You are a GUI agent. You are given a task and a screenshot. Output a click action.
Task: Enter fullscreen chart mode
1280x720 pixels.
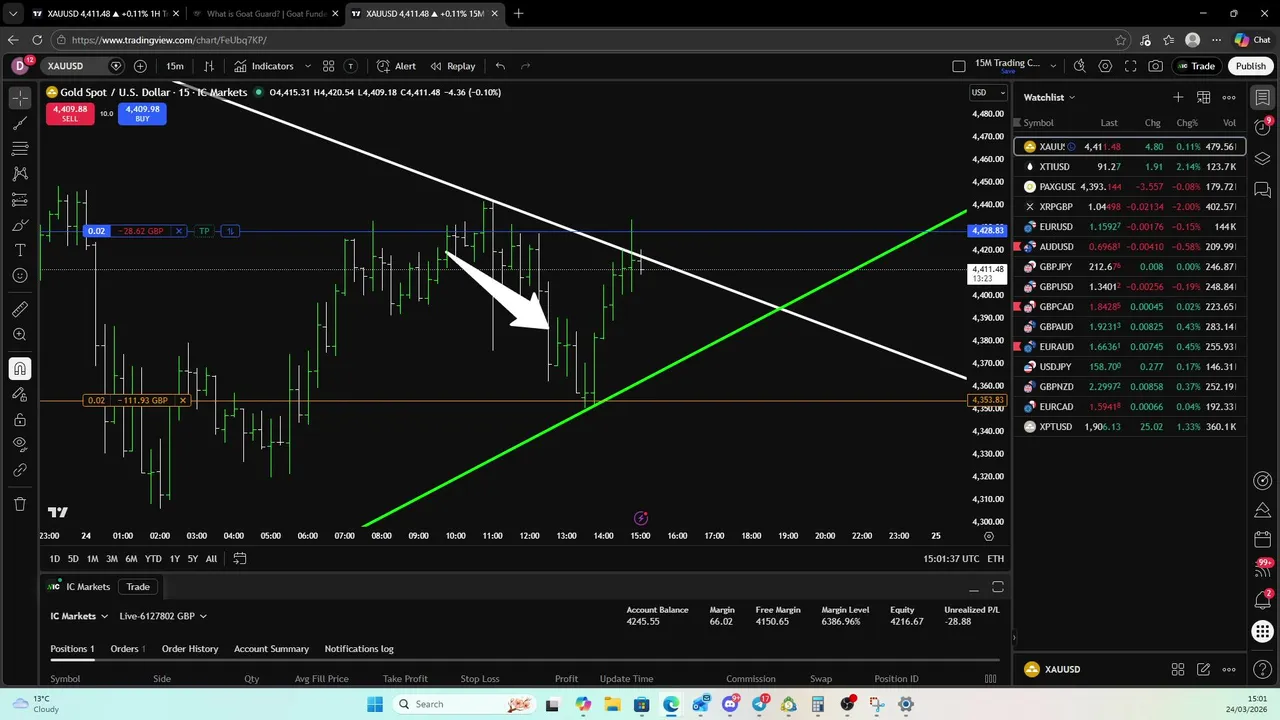[x=1131, y=66]
